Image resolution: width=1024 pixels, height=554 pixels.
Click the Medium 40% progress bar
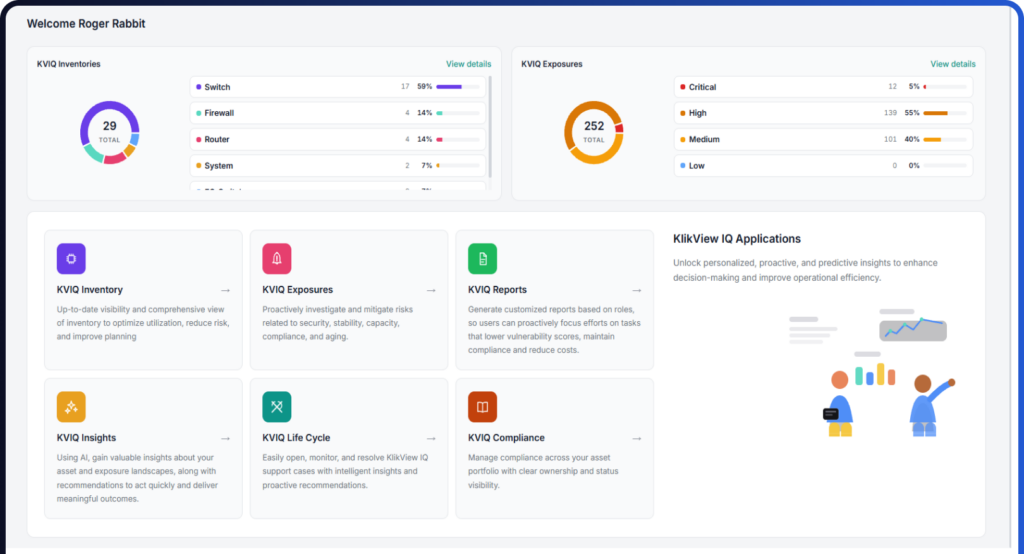point(945,139)
